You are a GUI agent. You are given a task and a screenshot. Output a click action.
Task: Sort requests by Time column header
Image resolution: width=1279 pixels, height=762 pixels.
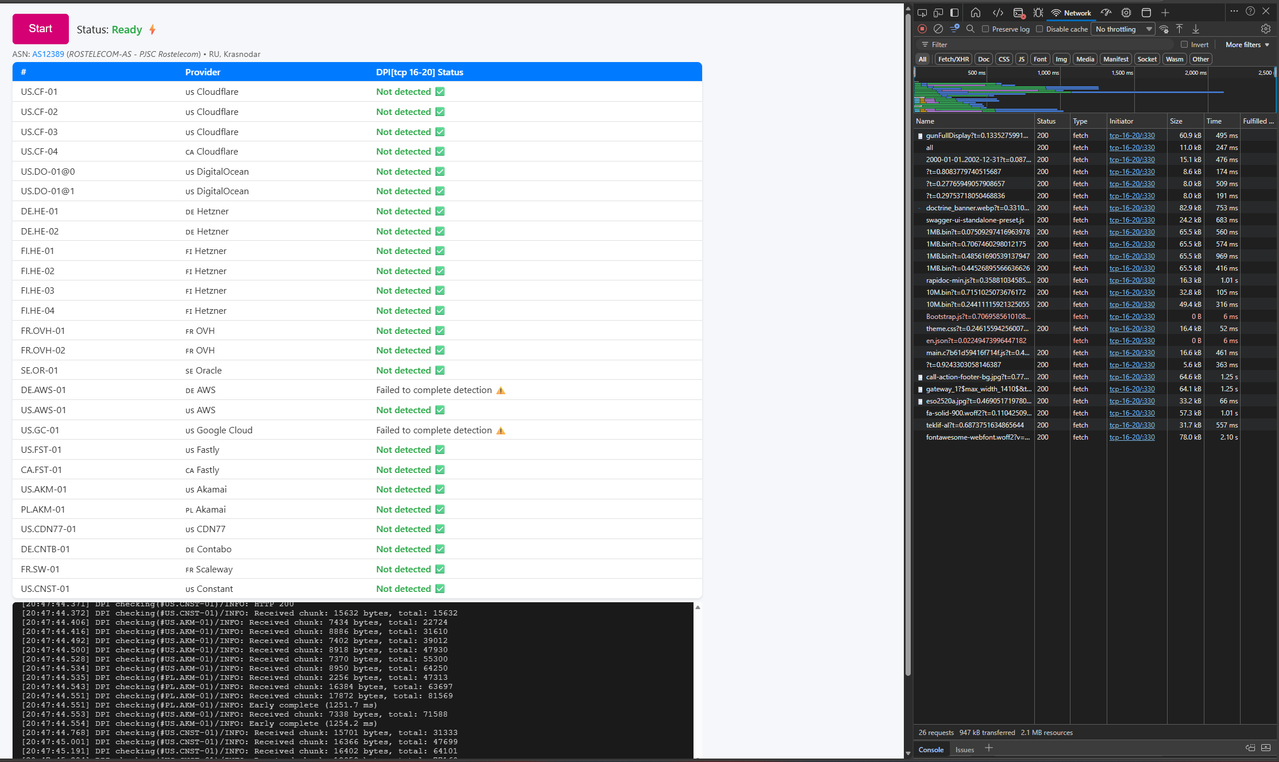(x=1221, y=121)
